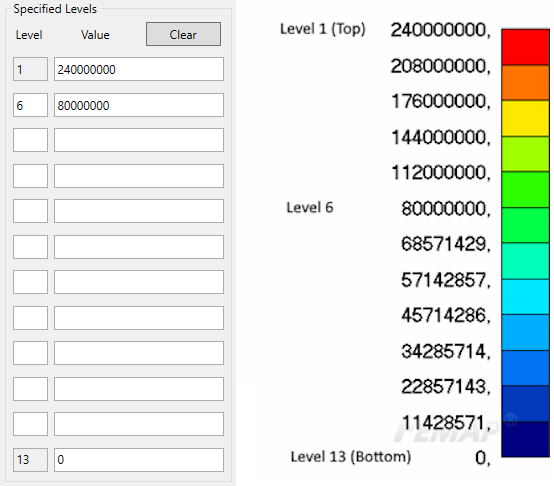Click the 68571429 legend value
This screenshot has width=554, height=486.
[x=446, y=244]
